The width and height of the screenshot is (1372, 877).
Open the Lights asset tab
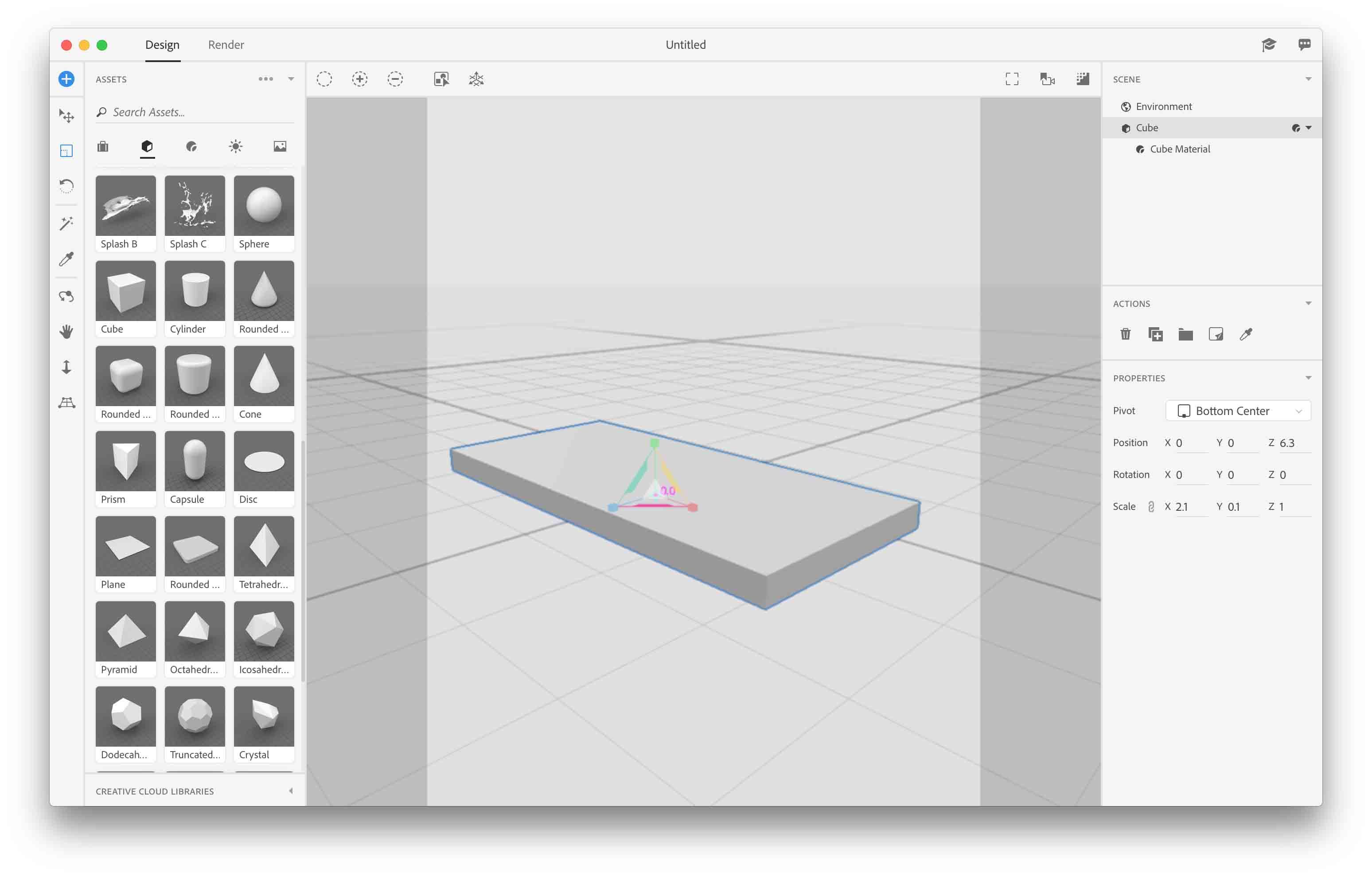(235, 147)
